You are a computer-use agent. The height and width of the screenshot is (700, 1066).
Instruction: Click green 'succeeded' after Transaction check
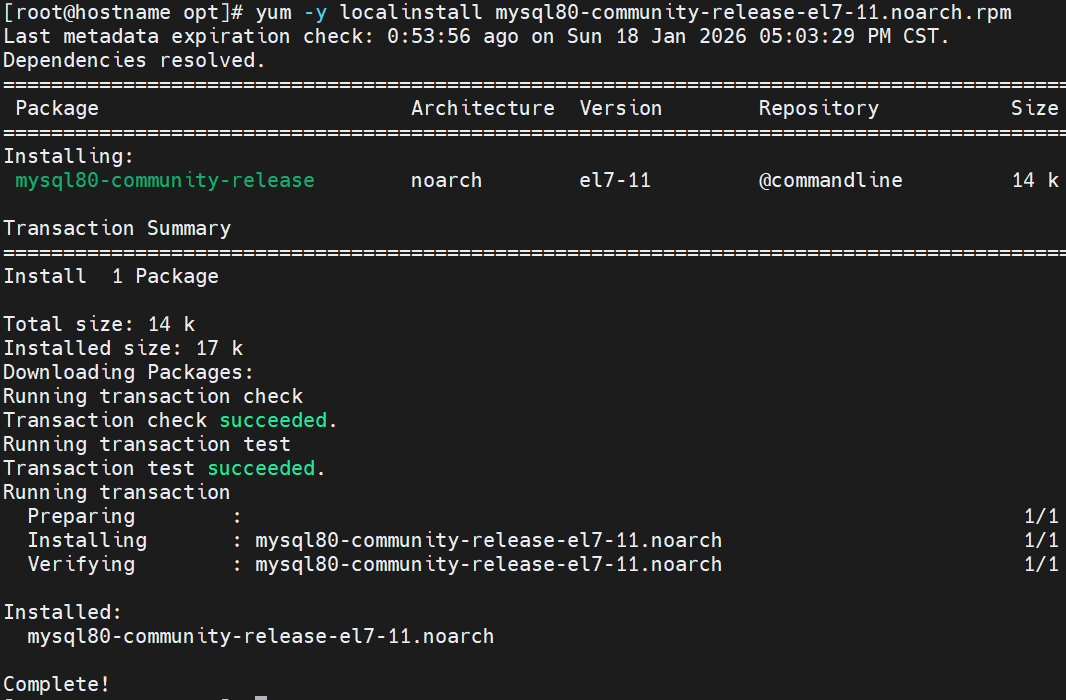(x=273, y=421)
